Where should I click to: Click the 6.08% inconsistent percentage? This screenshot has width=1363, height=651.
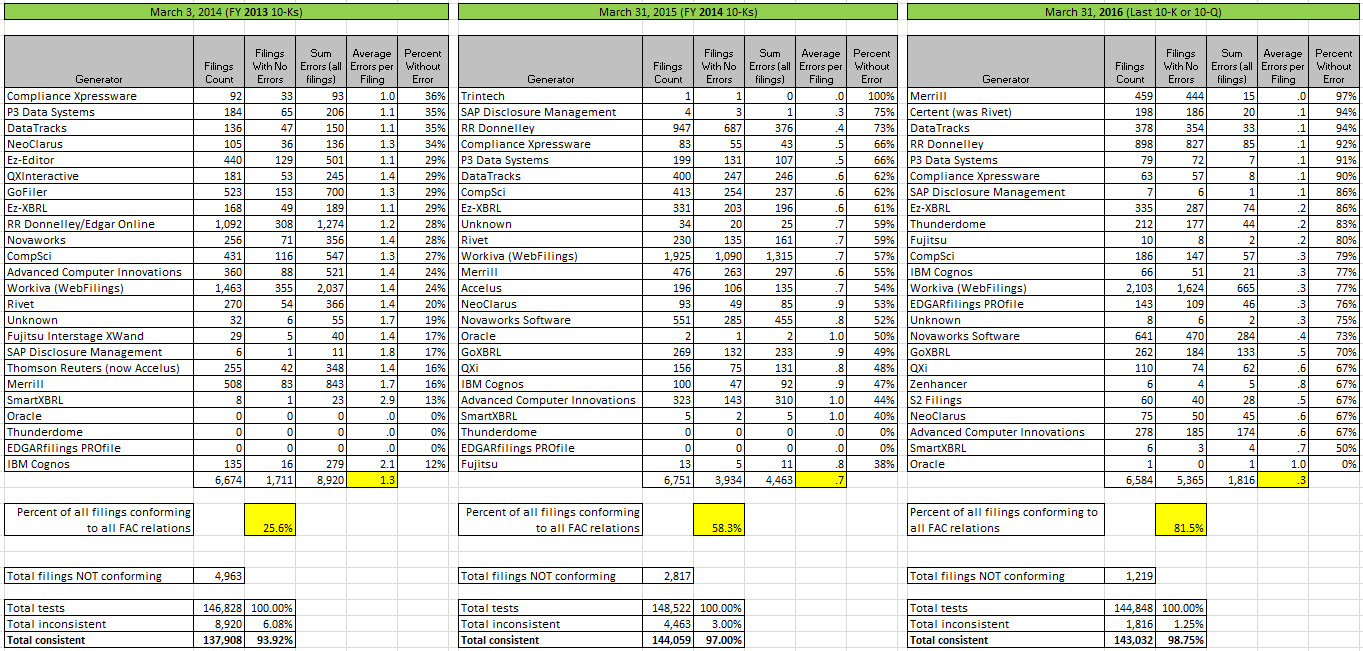click(270, 624)
